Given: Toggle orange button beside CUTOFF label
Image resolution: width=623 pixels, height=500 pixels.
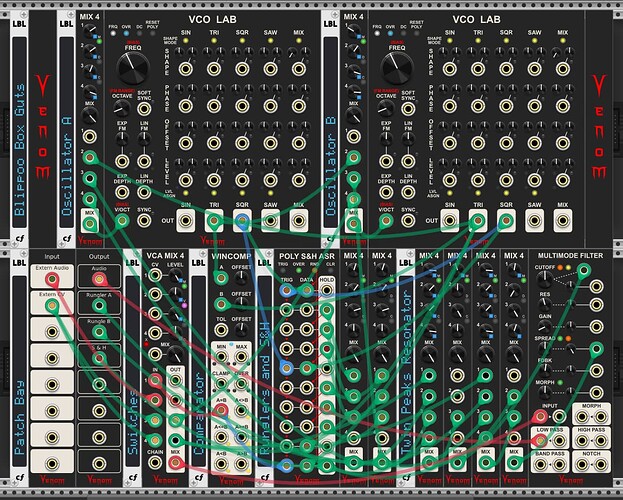Looking at the screenshot, I should click(x=560, y=267).
